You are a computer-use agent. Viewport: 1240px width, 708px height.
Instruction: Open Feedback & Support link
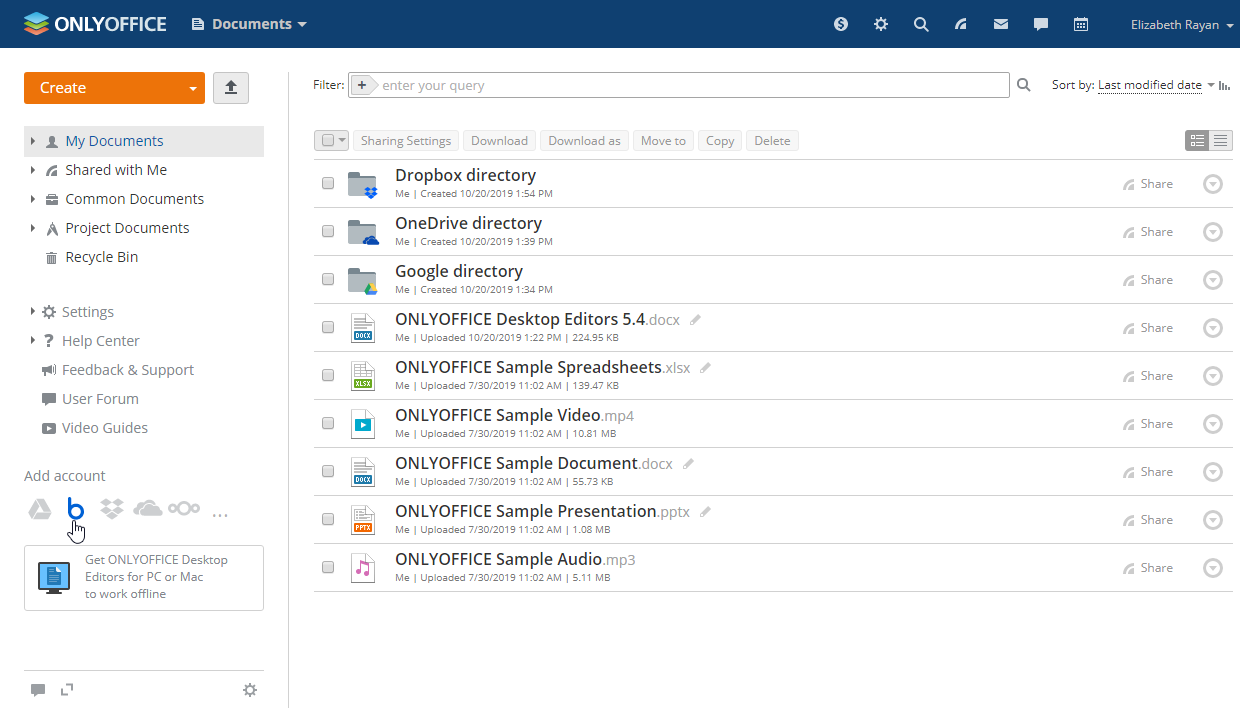(x=128, y=370)
